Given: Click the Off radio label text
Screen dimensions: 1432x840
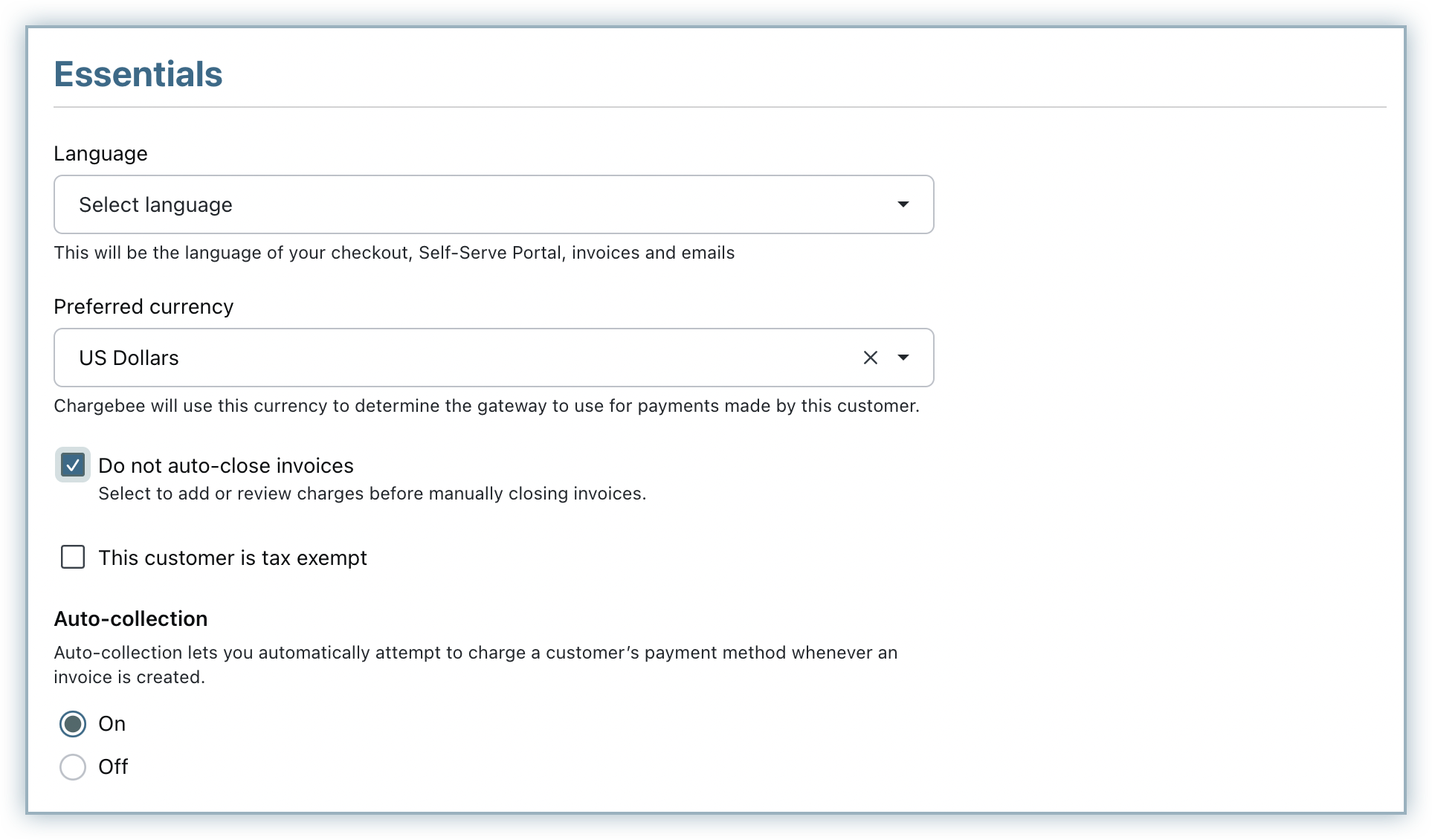Looking at the screenshot, I should pyautogui.click(x=113, y=766).
